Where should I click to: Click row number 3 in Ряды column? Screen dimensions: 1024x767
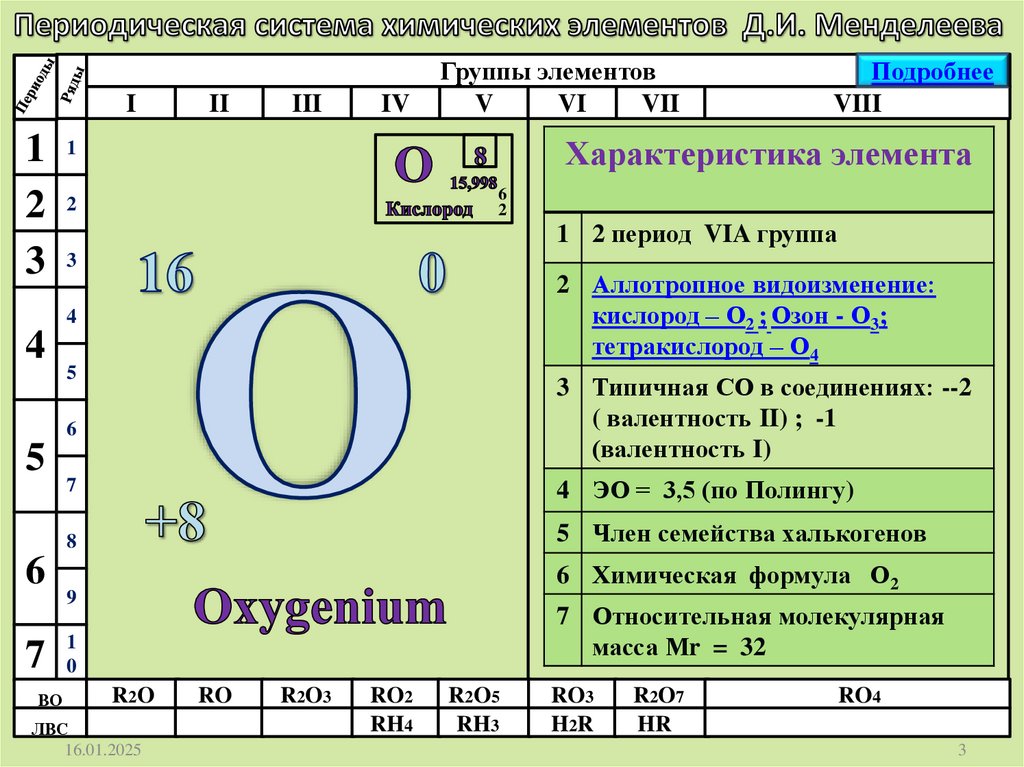tap(71, 259)
